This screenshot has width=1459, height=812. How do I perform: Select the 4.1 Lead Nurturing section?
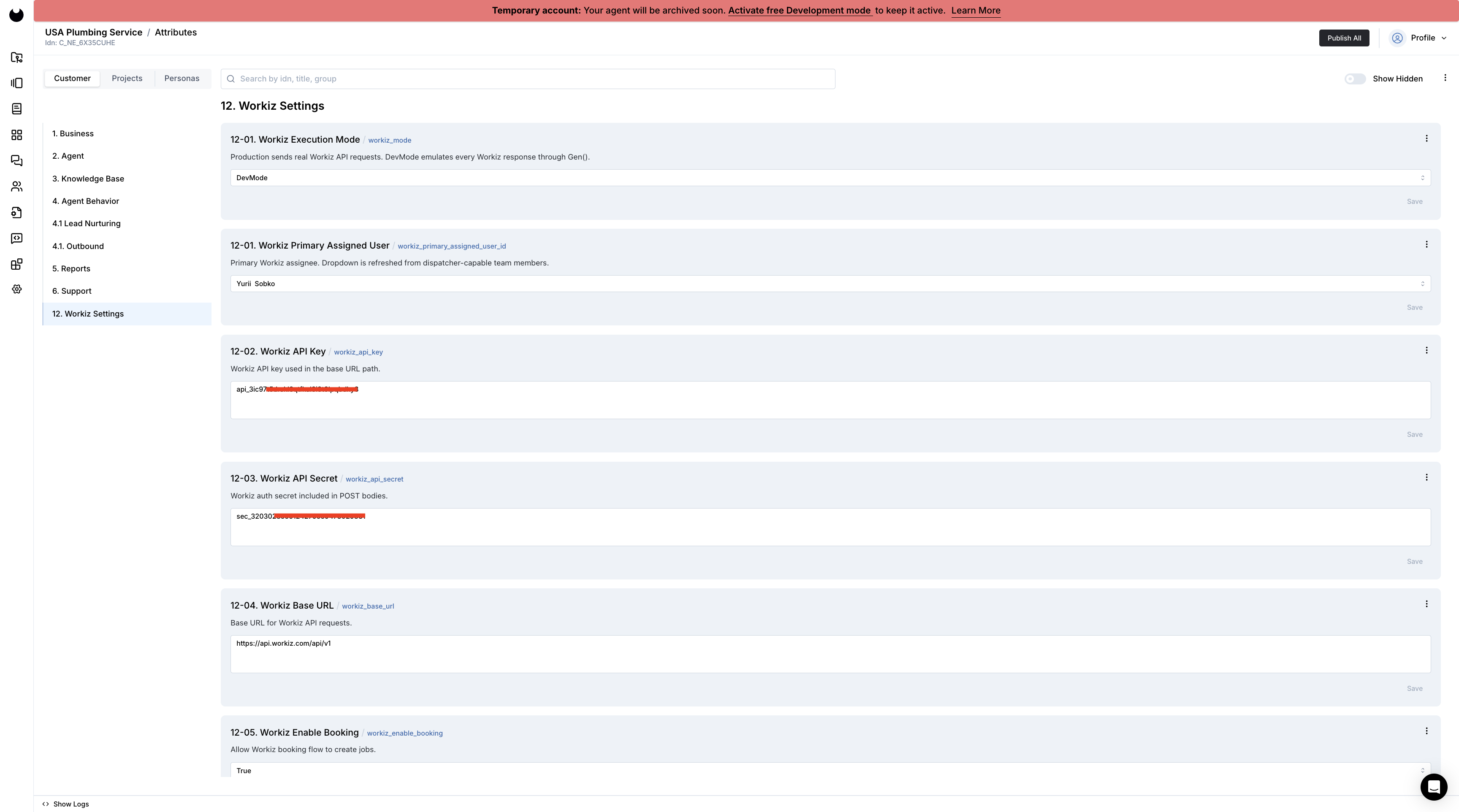coord(127,224)
